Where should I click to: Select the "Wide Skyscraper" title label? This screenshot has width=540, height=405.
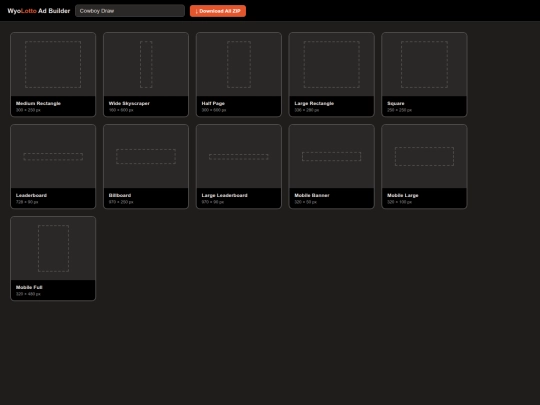tap(129, 103)
